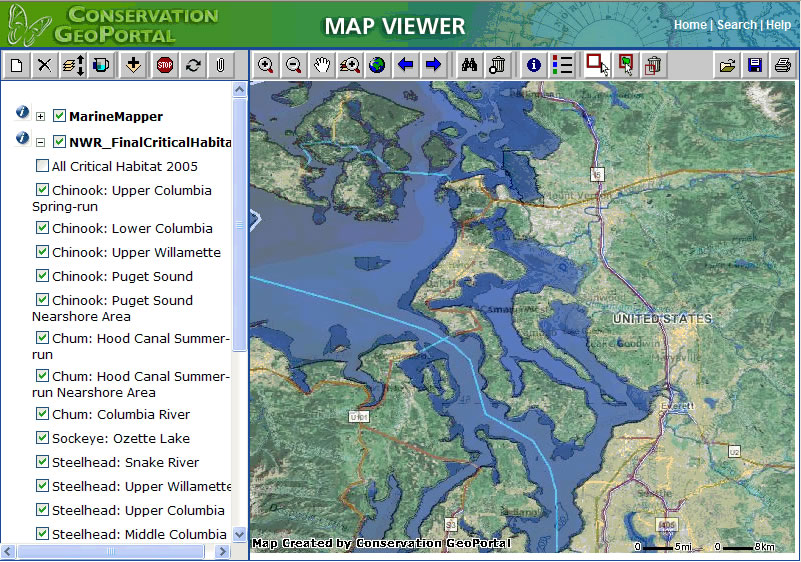This screenshot has width=801, height=562.
Task: Click the horizontal scrollbar thumb under layer list
Action: [x=111, y=551]
